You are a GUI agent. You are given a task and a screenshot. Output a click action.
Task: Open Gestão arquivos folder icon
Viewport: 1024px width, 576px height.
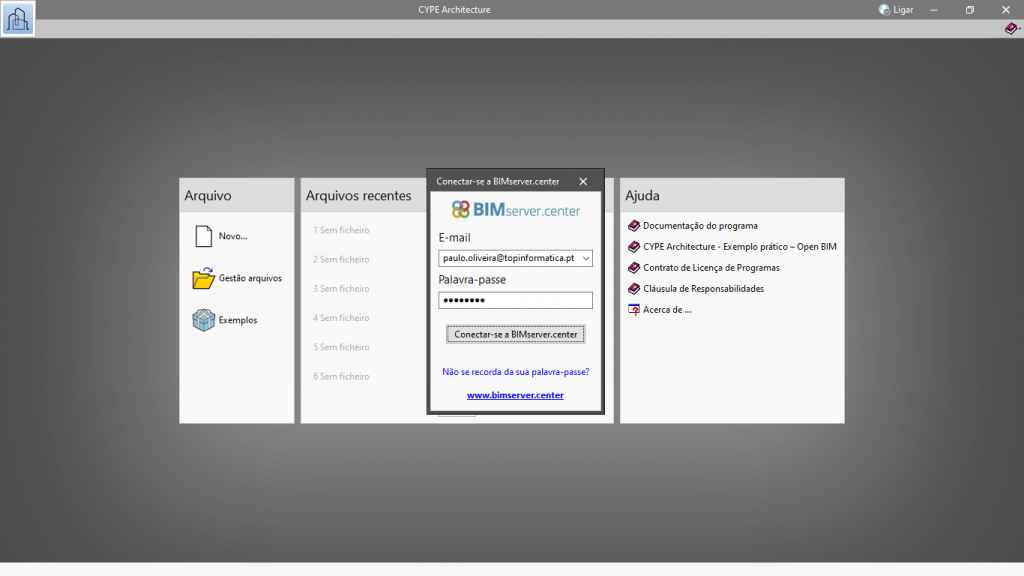coord(203,278)
